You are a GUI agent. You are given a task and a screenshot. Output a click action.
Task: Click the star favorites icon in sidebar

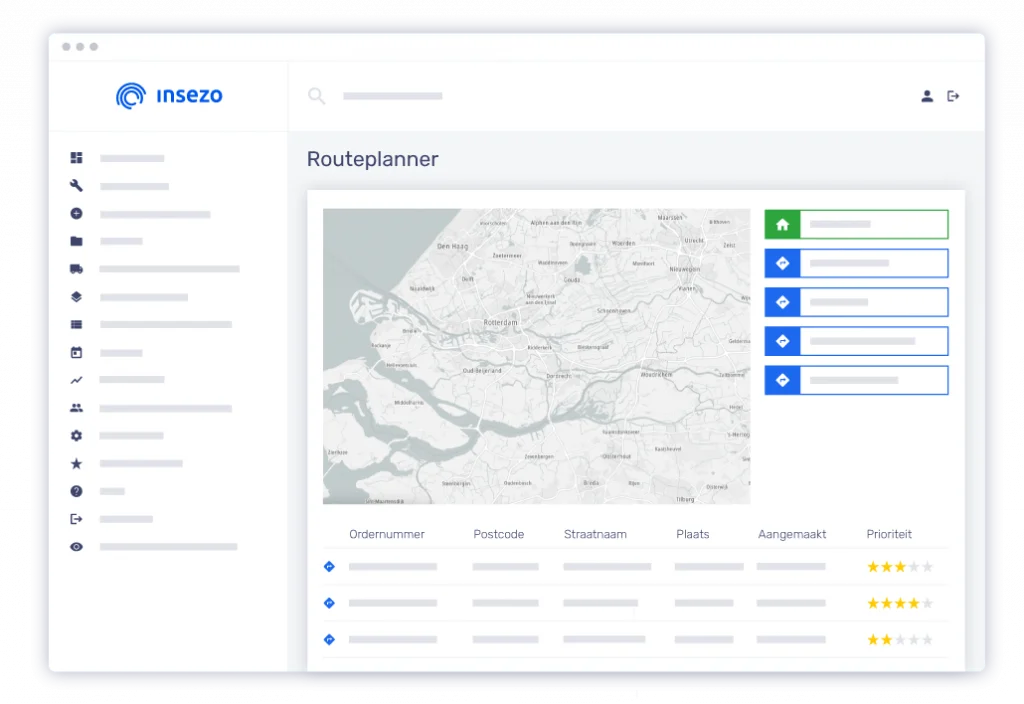(76, 464)
